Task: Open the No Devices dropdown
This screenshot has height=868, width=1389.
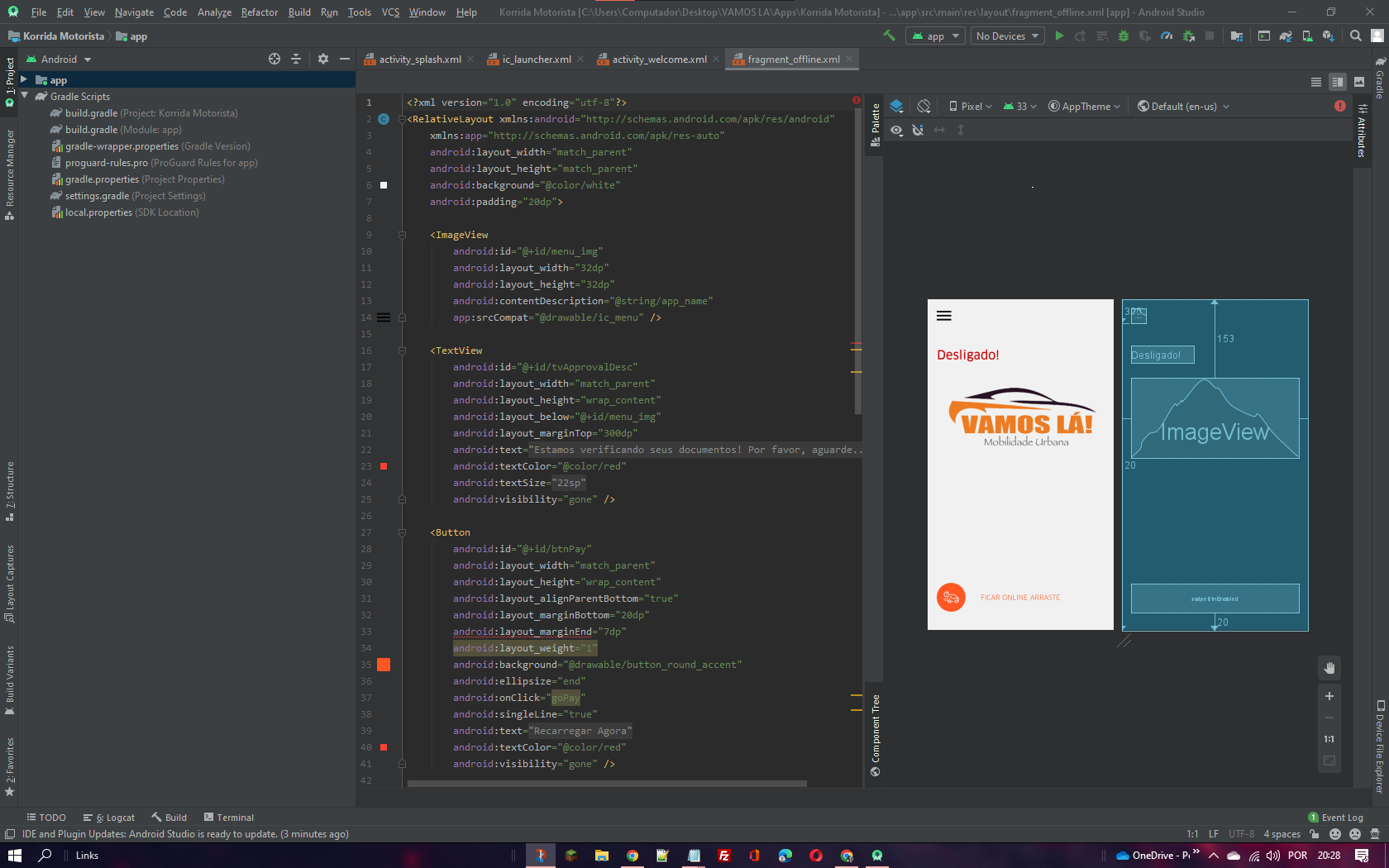Action: click(x=1006, y=36)
